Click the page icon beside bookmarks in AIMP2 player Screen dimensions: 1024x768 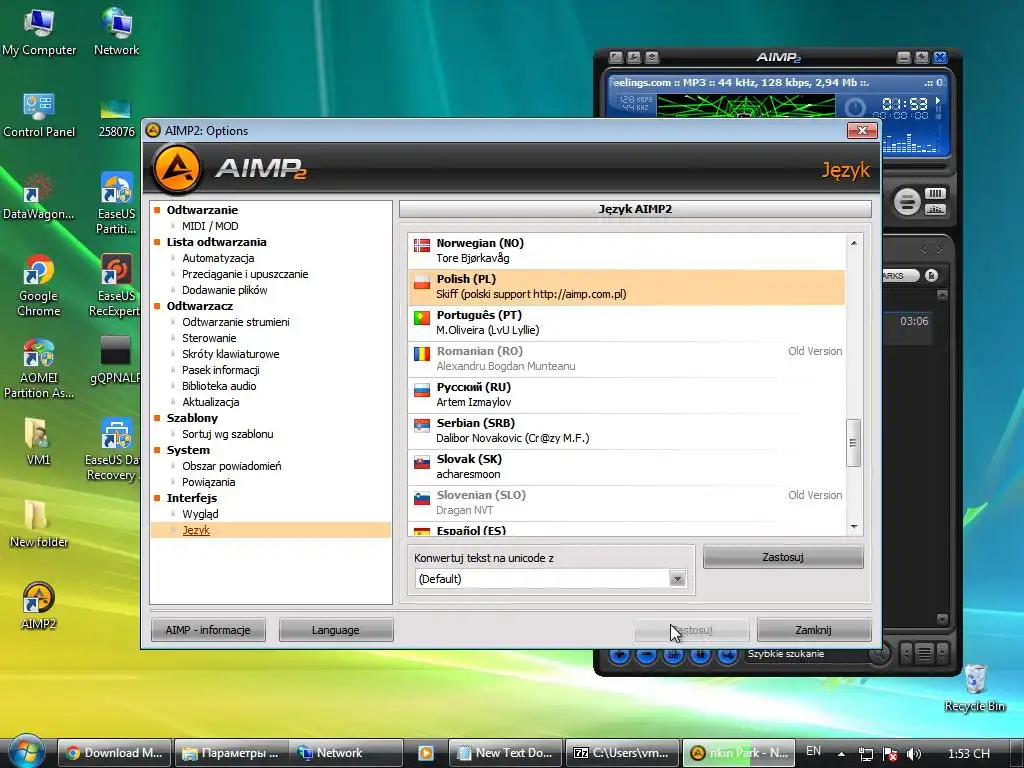coord(932,276)
